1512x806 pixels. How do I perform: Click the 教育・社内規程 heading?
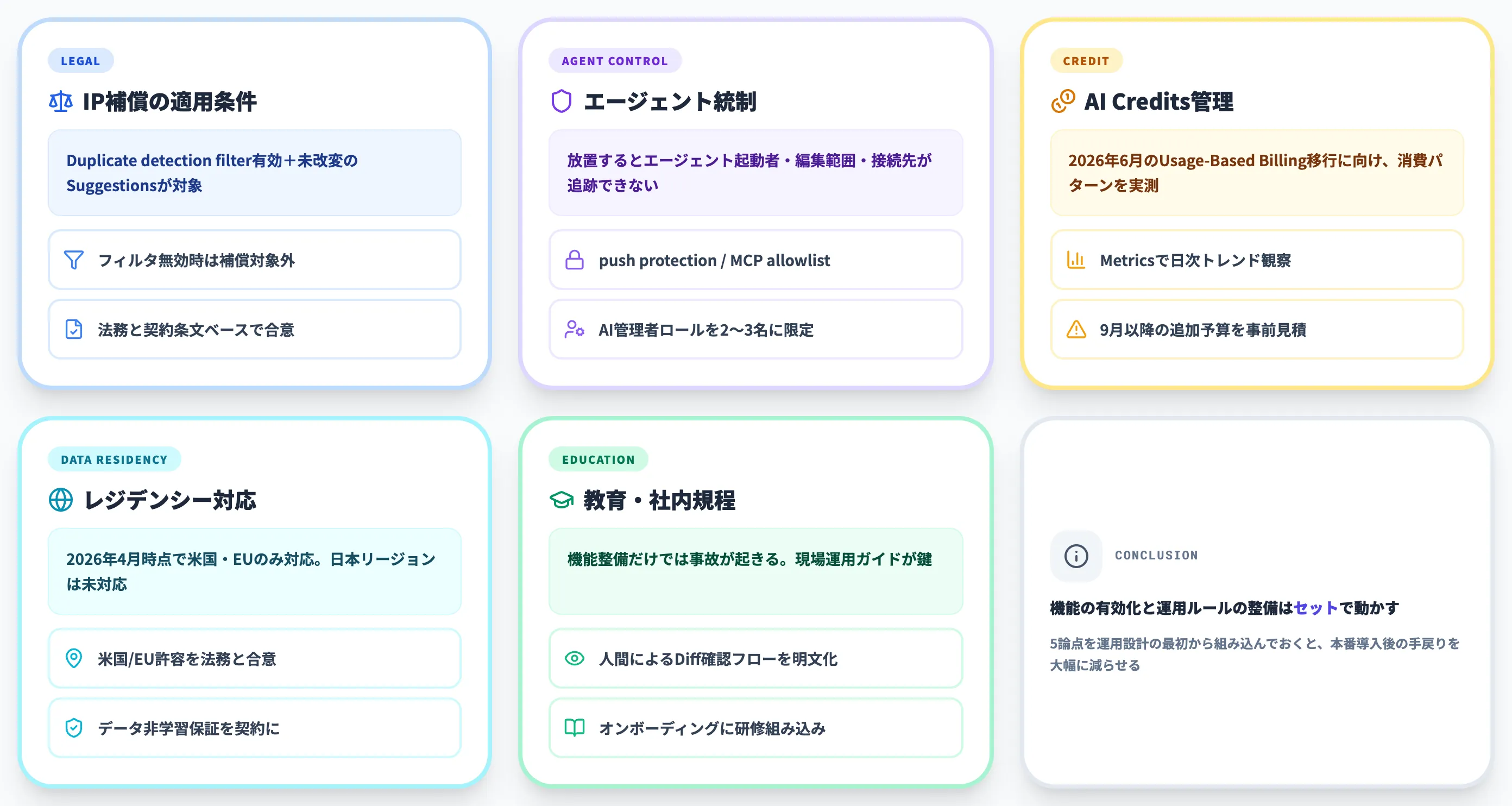[x=659, y=500]
